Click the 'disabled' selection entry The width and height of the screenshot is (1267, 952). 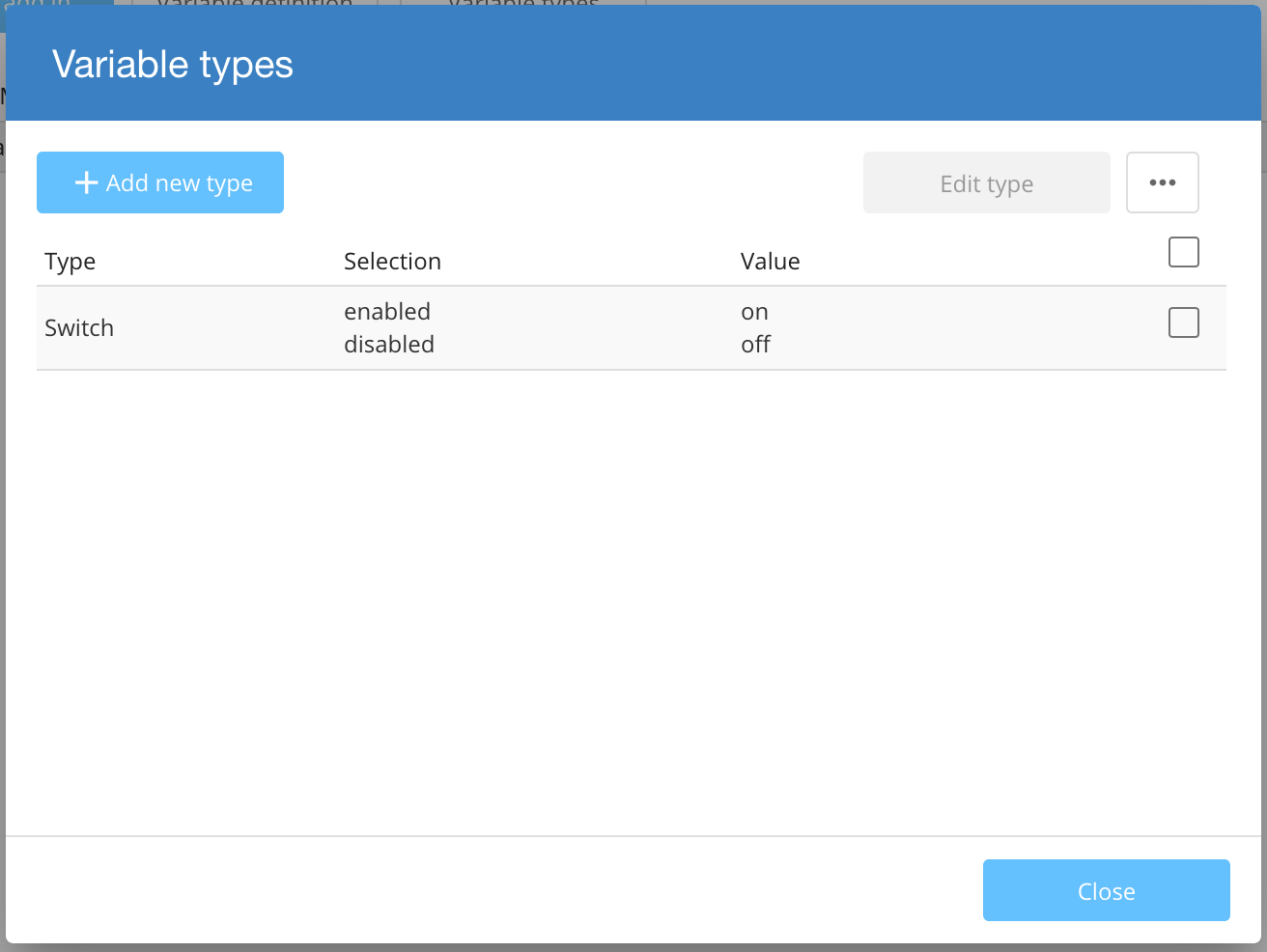389,345
